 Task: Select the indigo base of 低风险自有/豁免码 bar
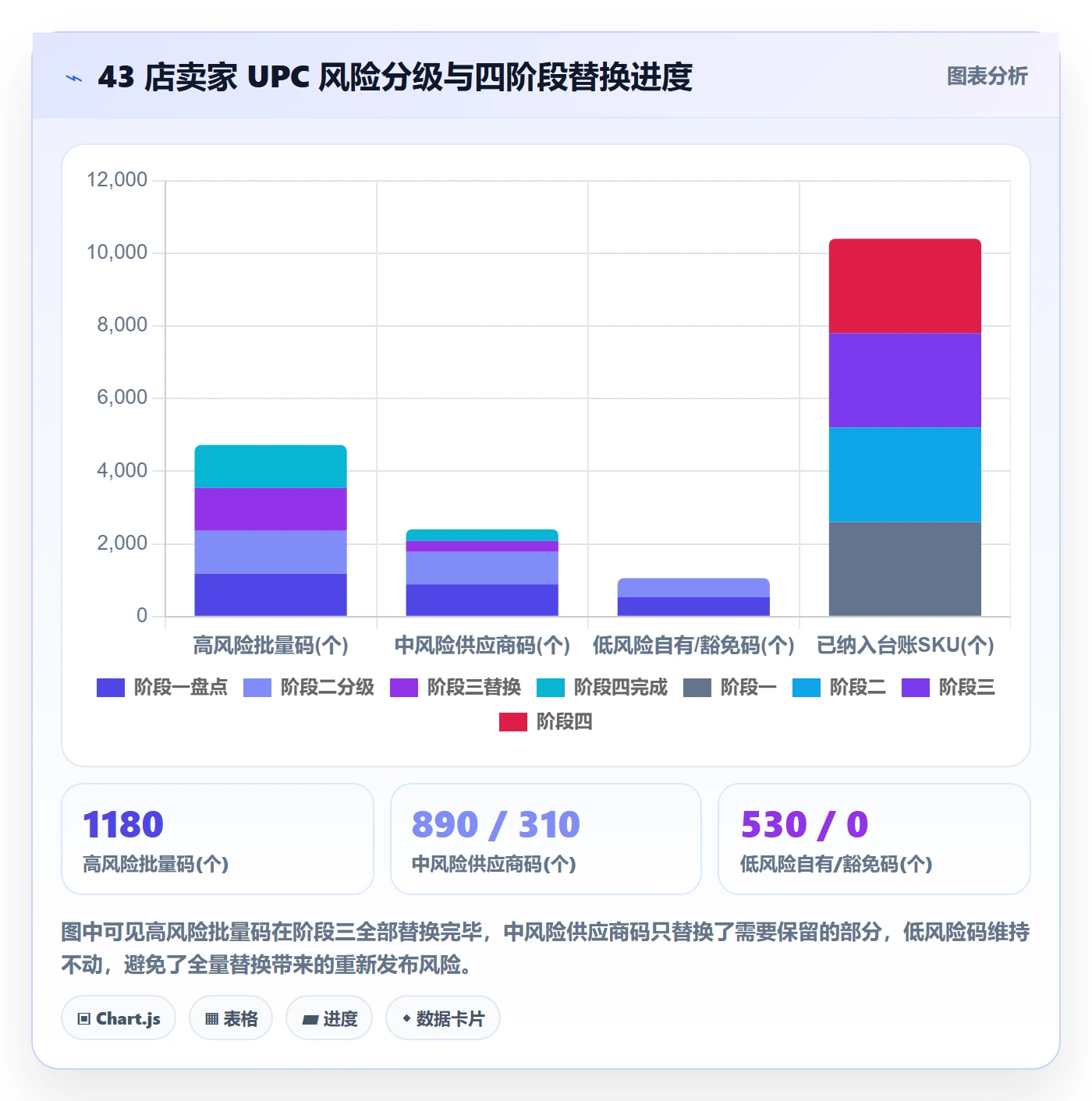point(693,607)
